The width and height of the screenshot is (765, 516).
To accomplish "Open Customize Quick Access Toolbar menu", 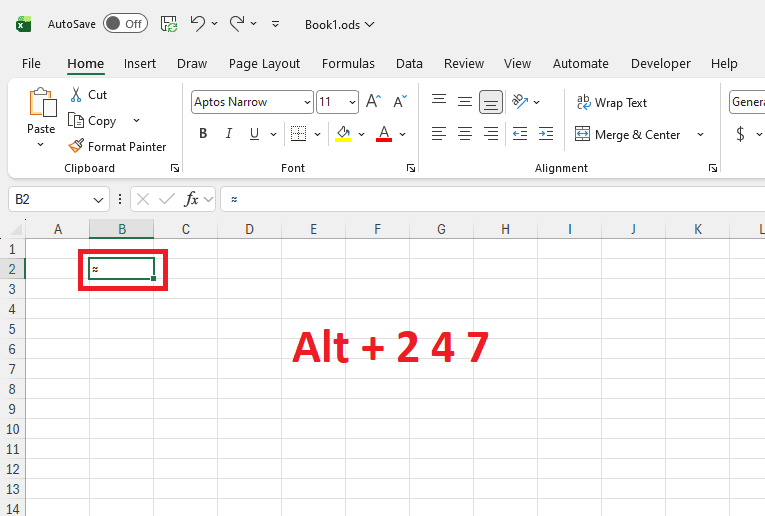I will click(x=276, y=24).
